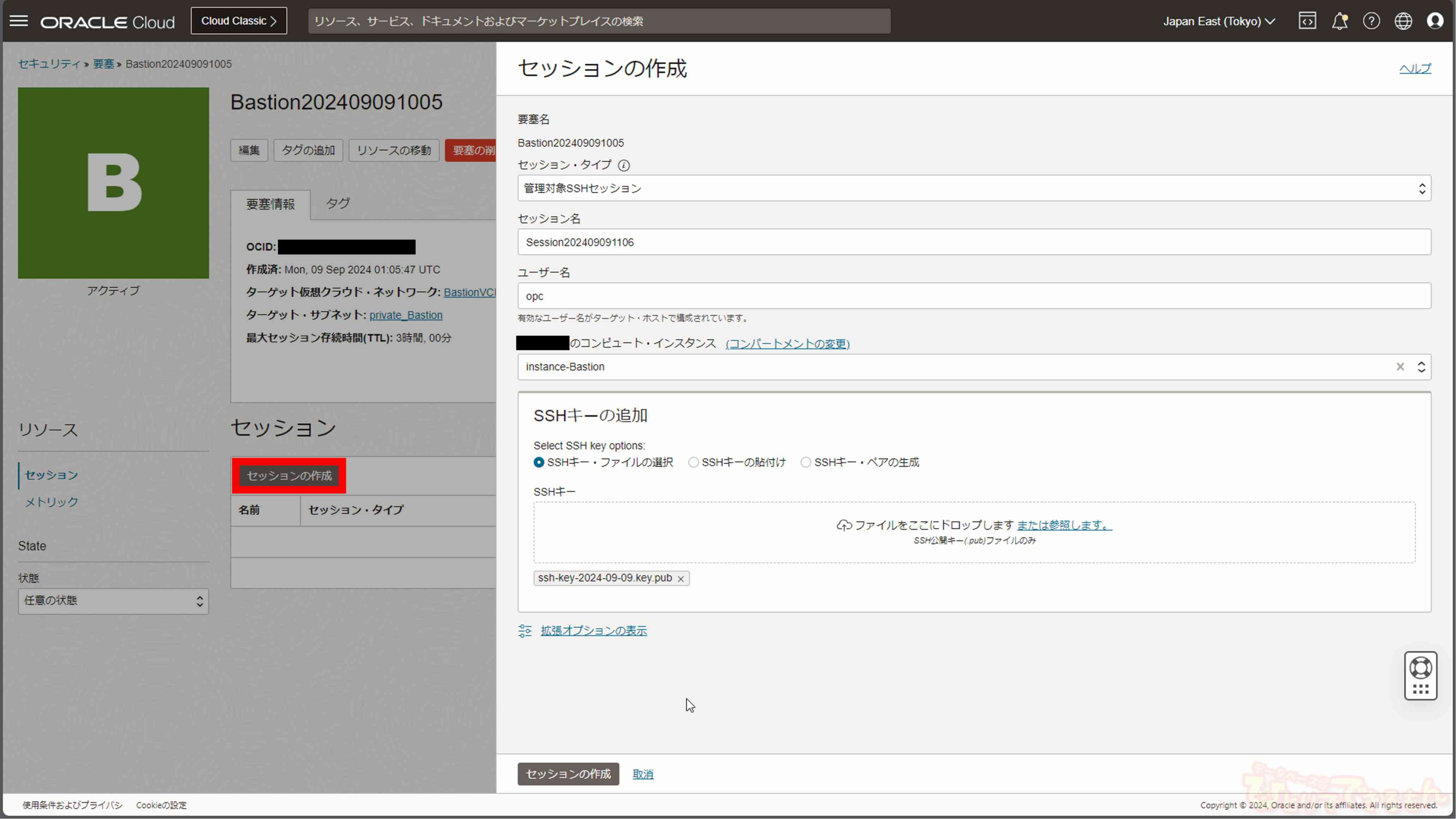Click the セッションの作成 submit button at bottom
Viewport: 1456px width, 819px height.
pos(568,774)
